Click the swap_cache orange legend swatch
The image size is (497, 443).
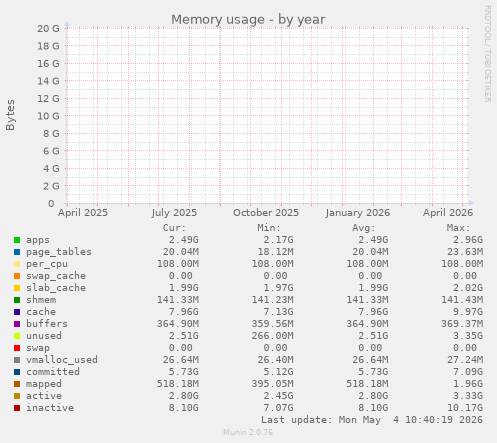(x=17, y=276)
